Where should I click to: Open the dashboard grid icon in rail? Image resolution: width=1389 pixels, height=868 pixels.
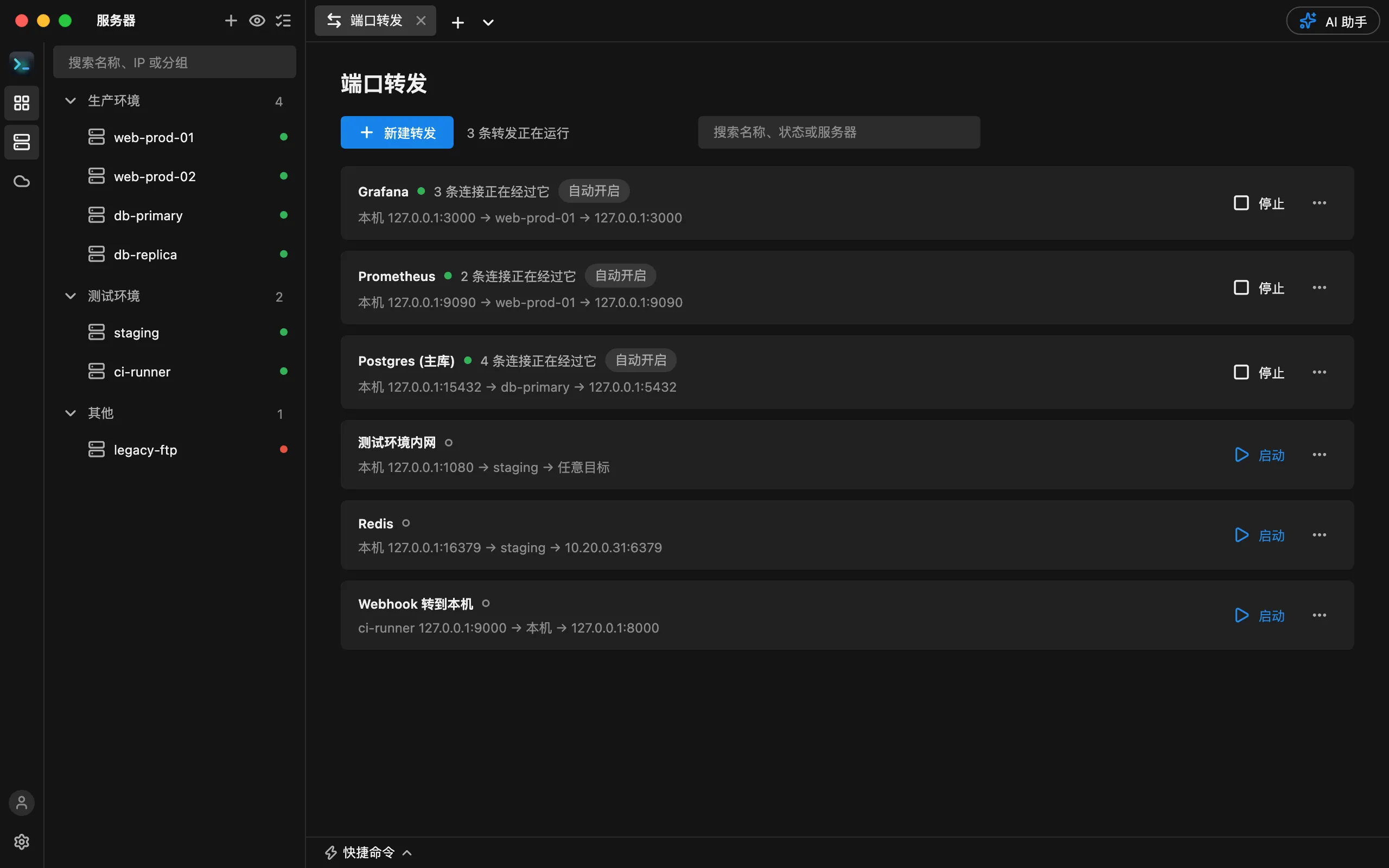coord(22,103)
